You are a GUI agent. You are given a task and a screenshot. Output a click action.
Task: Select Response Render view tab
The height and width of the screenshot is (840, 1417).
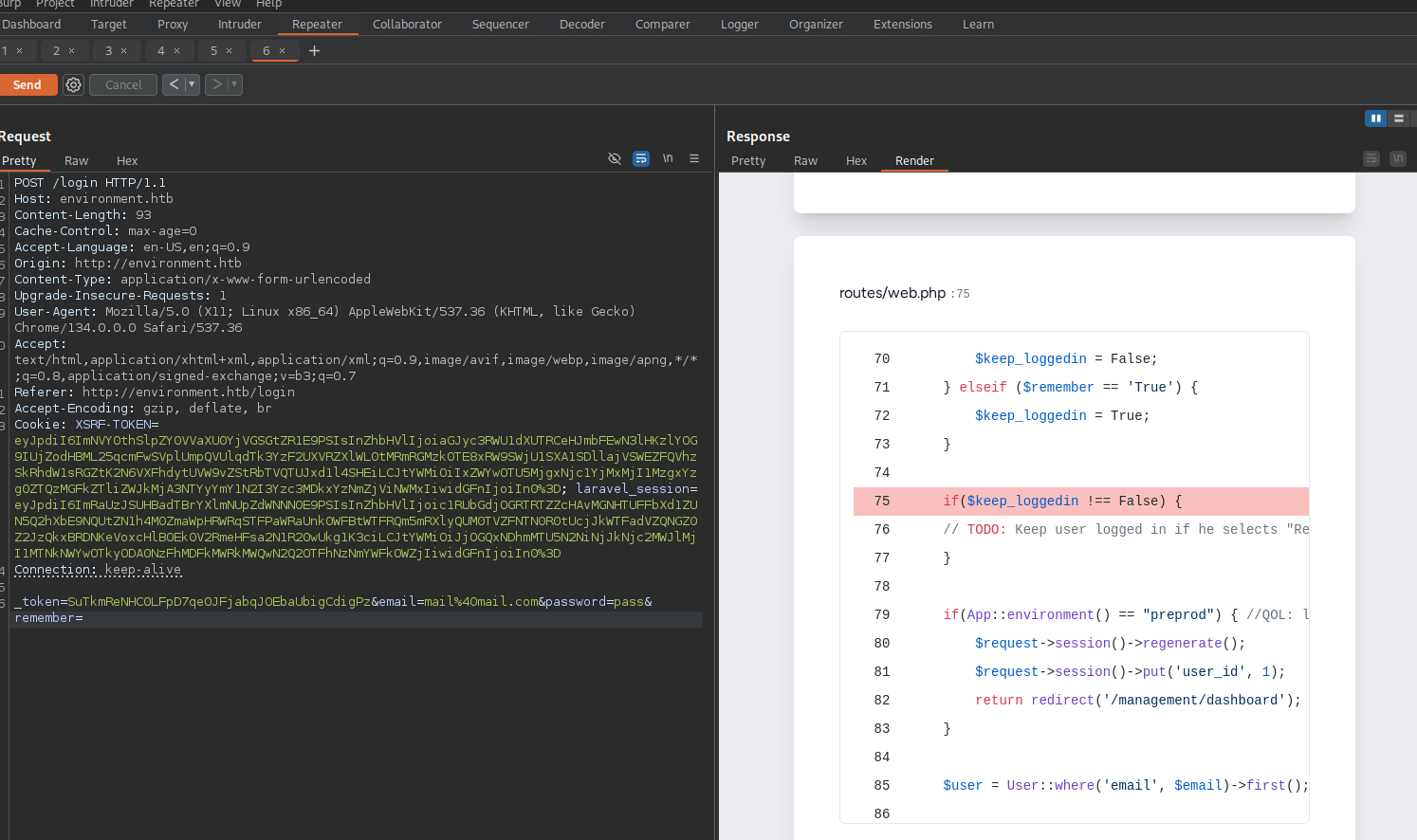coord(914,160)
